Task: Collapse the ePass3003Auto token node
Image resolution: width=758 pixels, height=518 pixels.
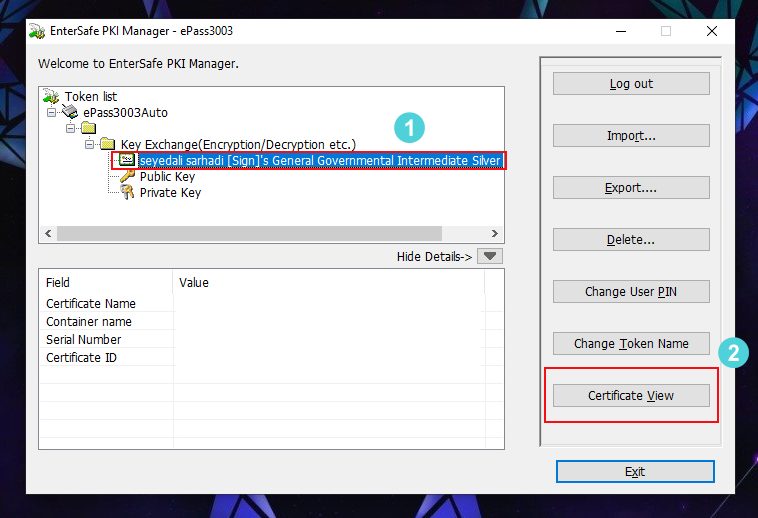Action: (x=51, y=113)
